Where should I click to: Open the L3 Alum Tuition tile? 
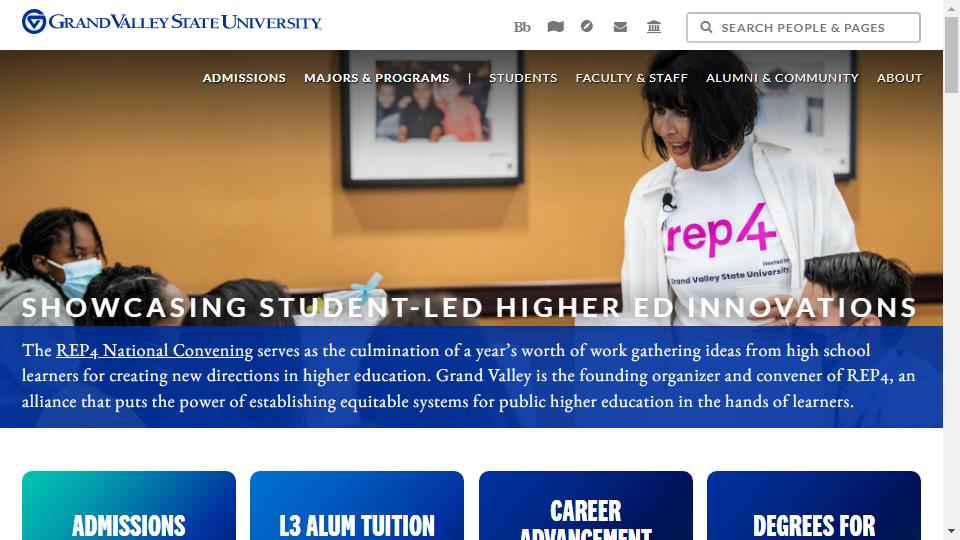357,506
